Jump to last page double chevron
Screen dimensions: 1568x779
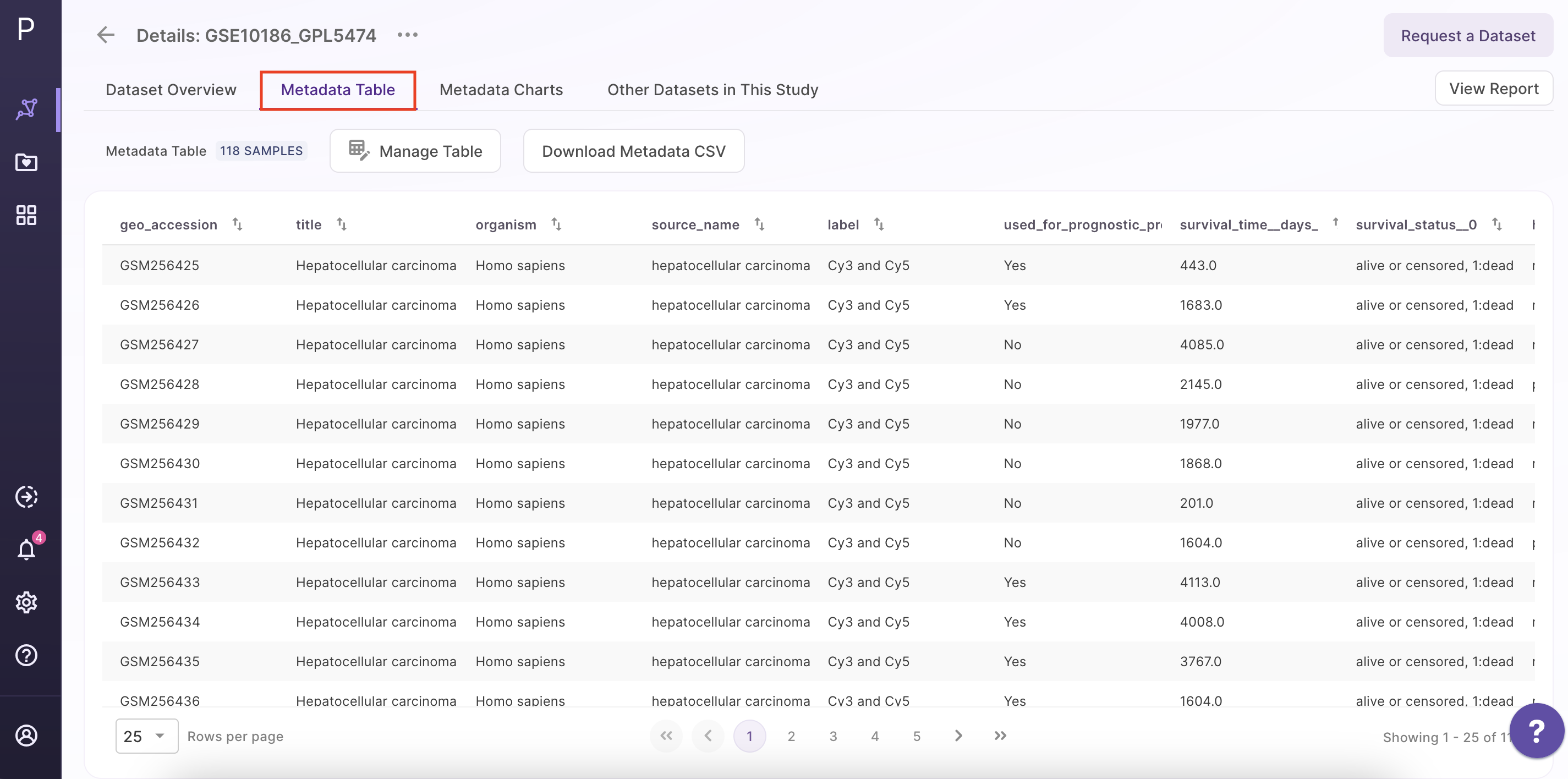1000,737
